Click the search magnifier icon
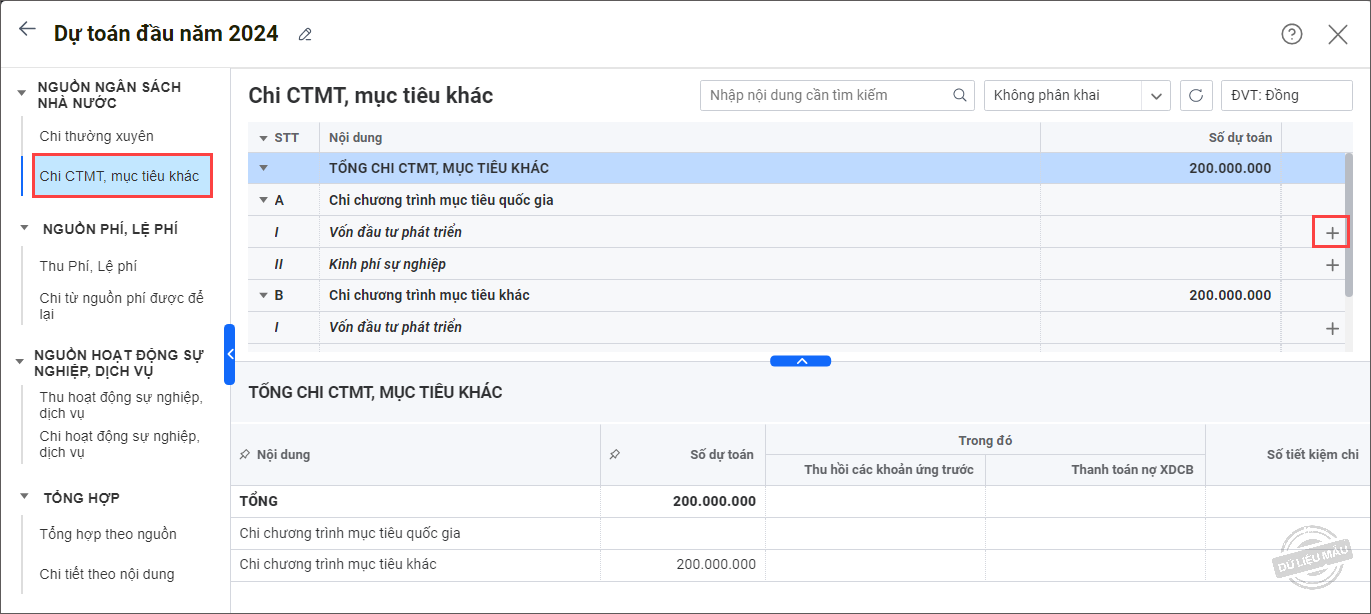The image size is (1371, 614). point(959,95)
